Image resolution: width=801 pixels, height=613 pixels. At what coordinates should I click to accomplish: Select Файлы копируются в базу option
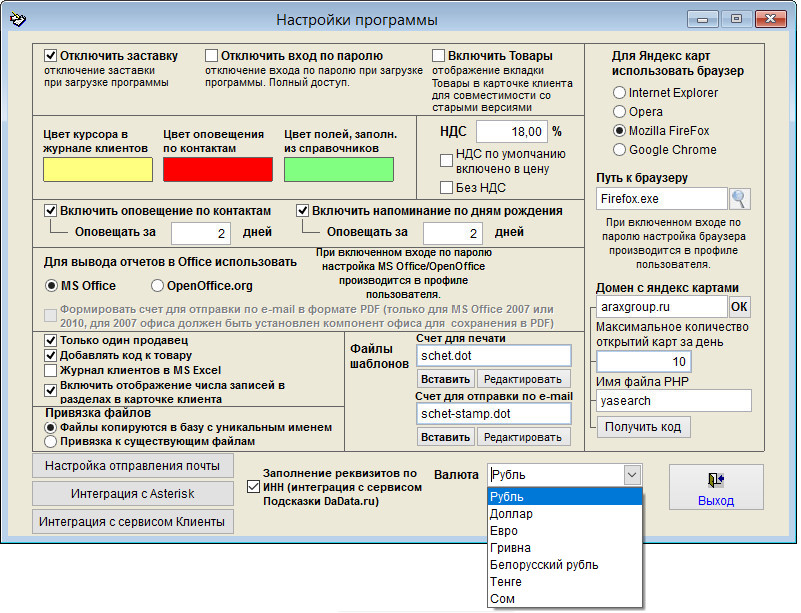(50, 428)
